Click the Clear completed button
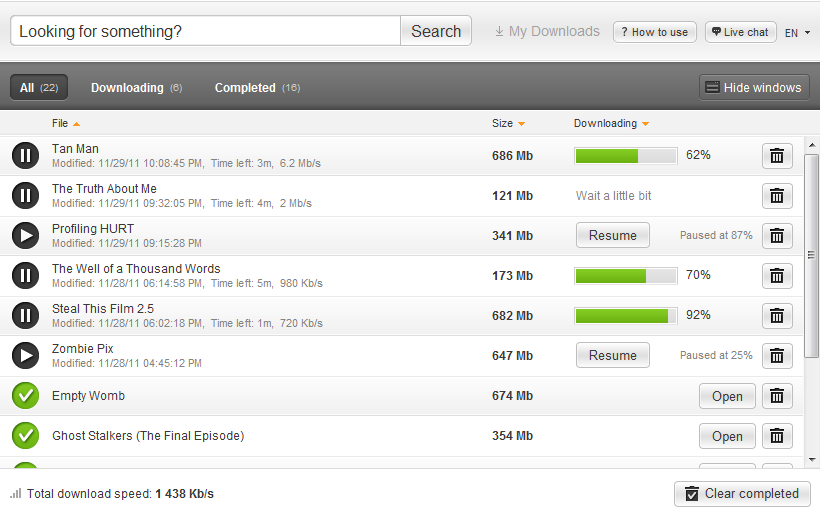The width and height of the screenshot is (820, 518). [x=742, y=494]
